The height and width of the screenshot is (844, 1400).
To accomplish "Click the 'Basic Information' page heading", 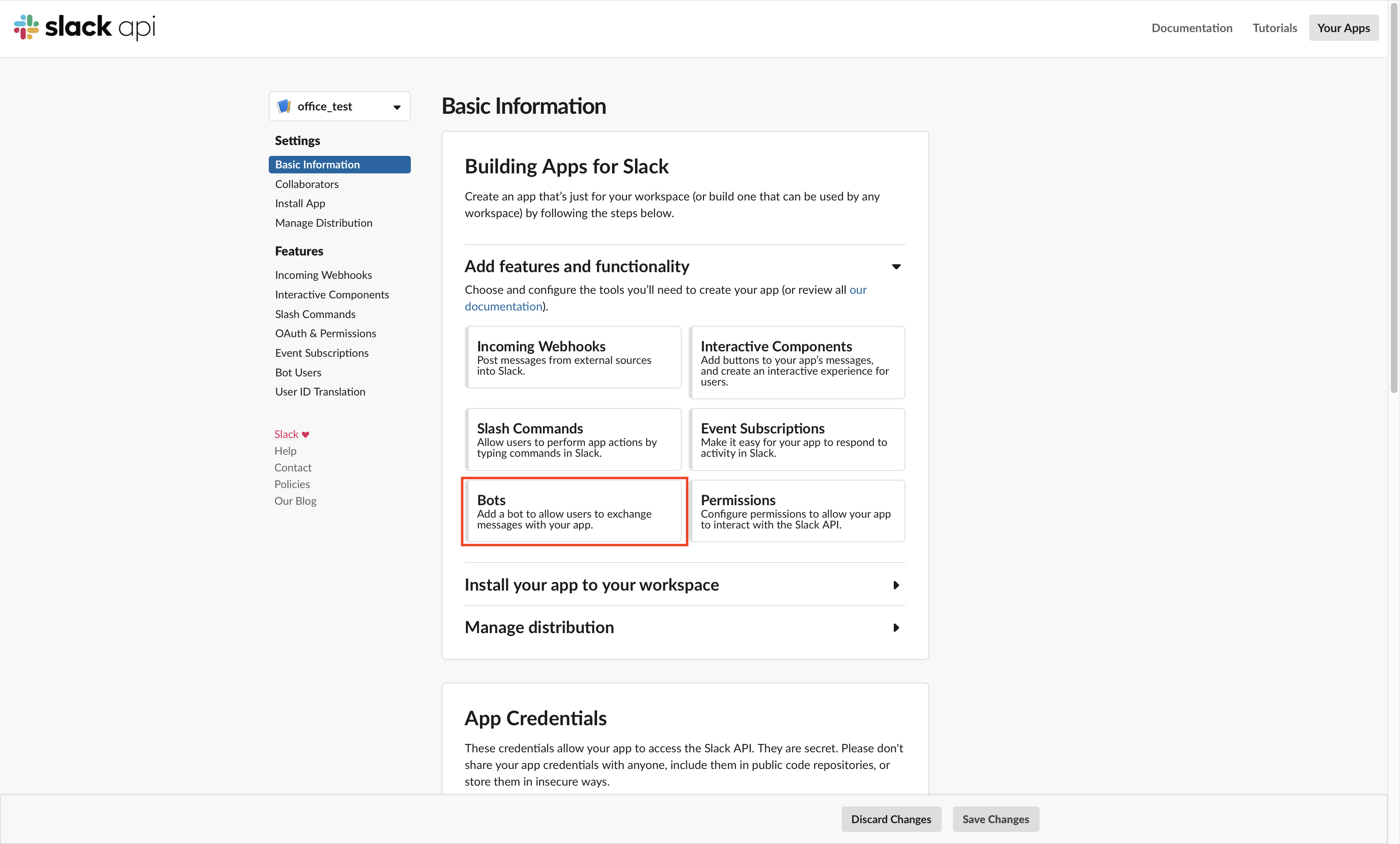I will pos(524,106).
